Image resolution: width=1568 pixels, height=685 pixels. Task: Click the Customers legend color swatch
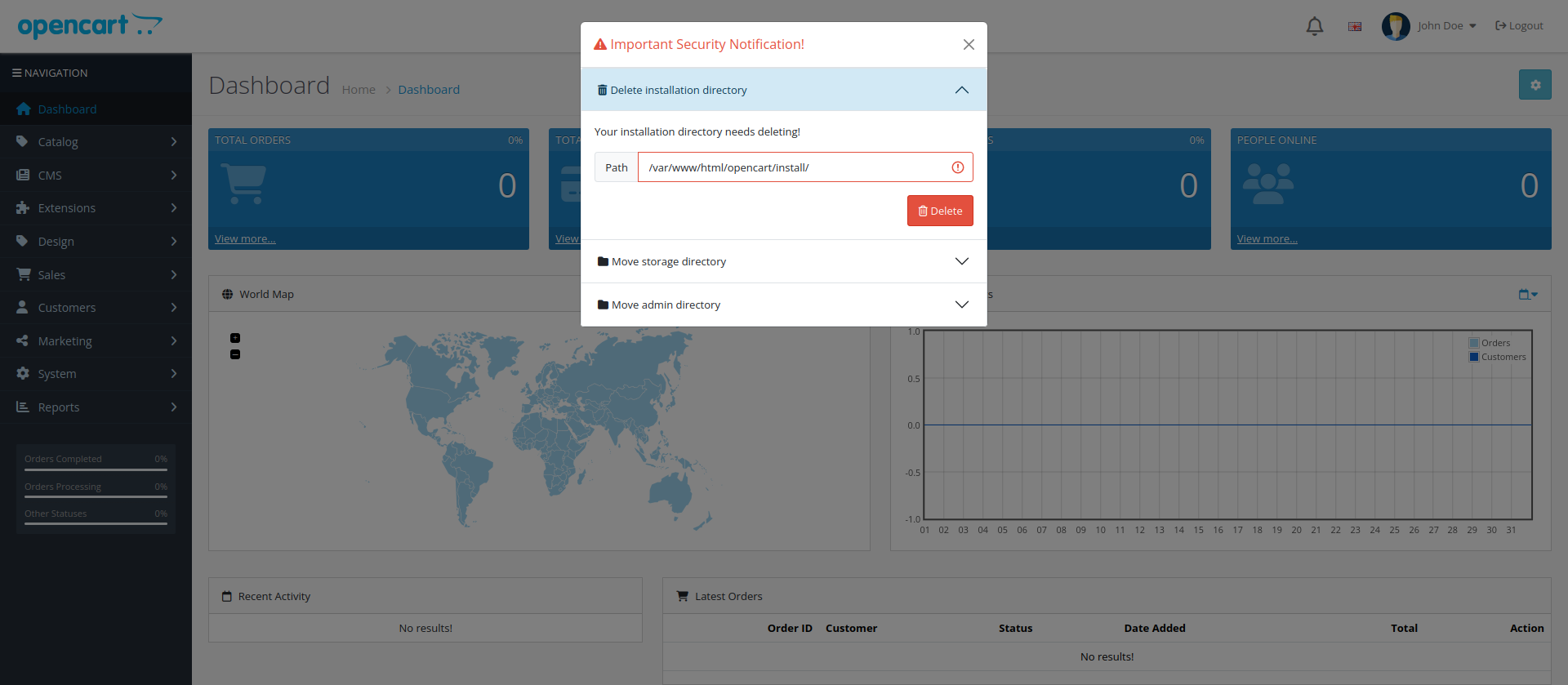[x=1474, y=357]
